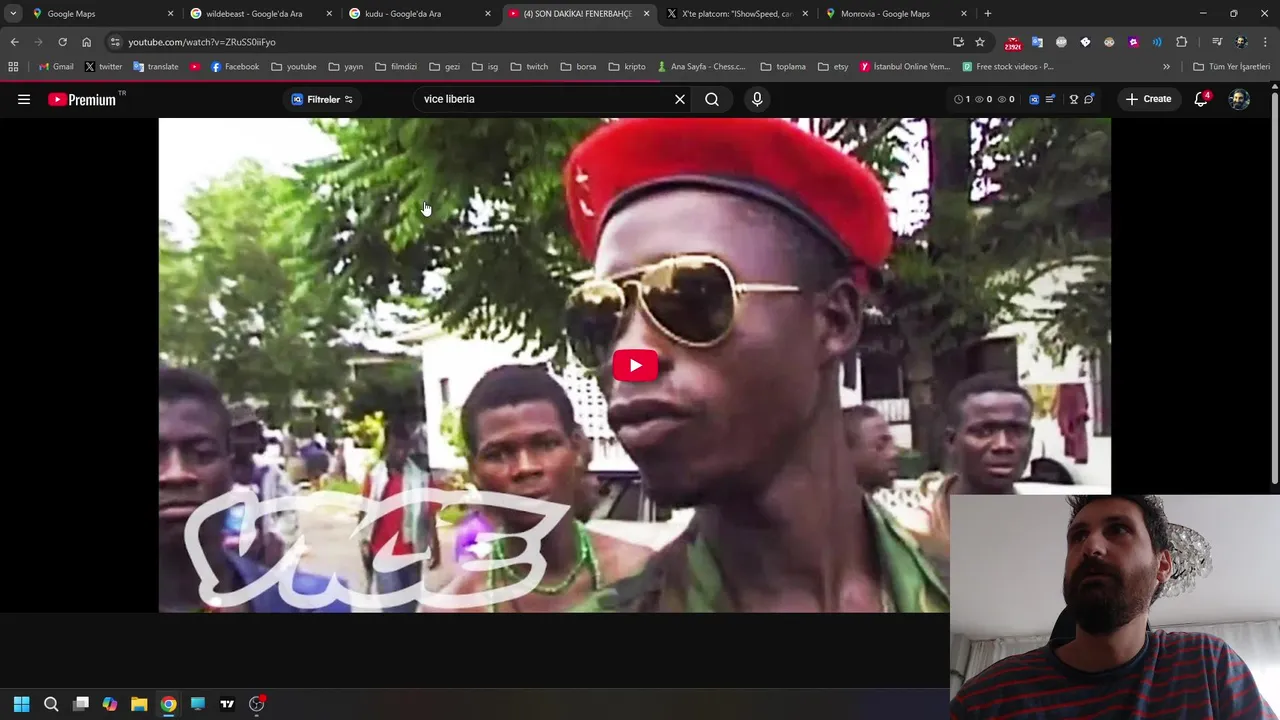This screenshot has width=1280, height=720.
Task: Expand the kripto bookmark folder
Action: pos(627,67)
